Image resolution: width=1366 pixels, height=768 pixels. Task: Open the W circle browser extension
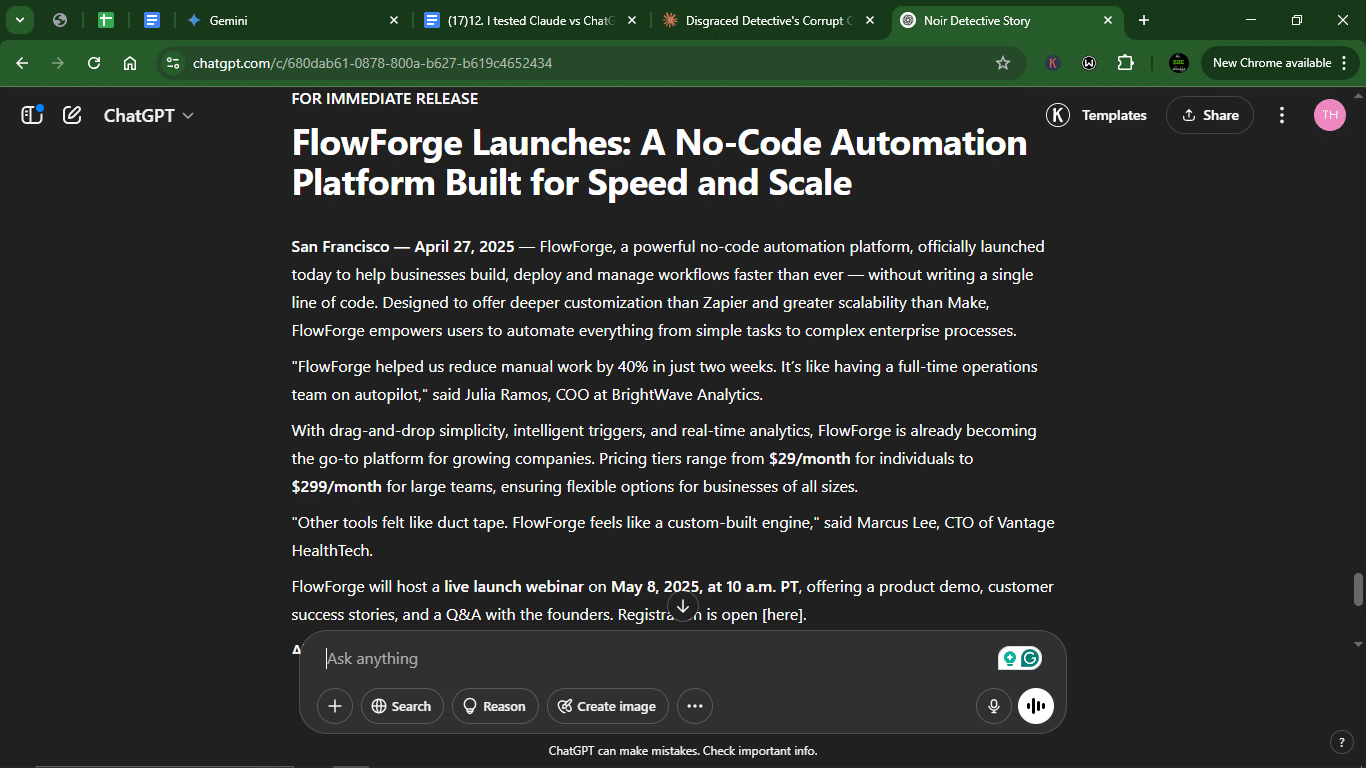[1089, 63]
